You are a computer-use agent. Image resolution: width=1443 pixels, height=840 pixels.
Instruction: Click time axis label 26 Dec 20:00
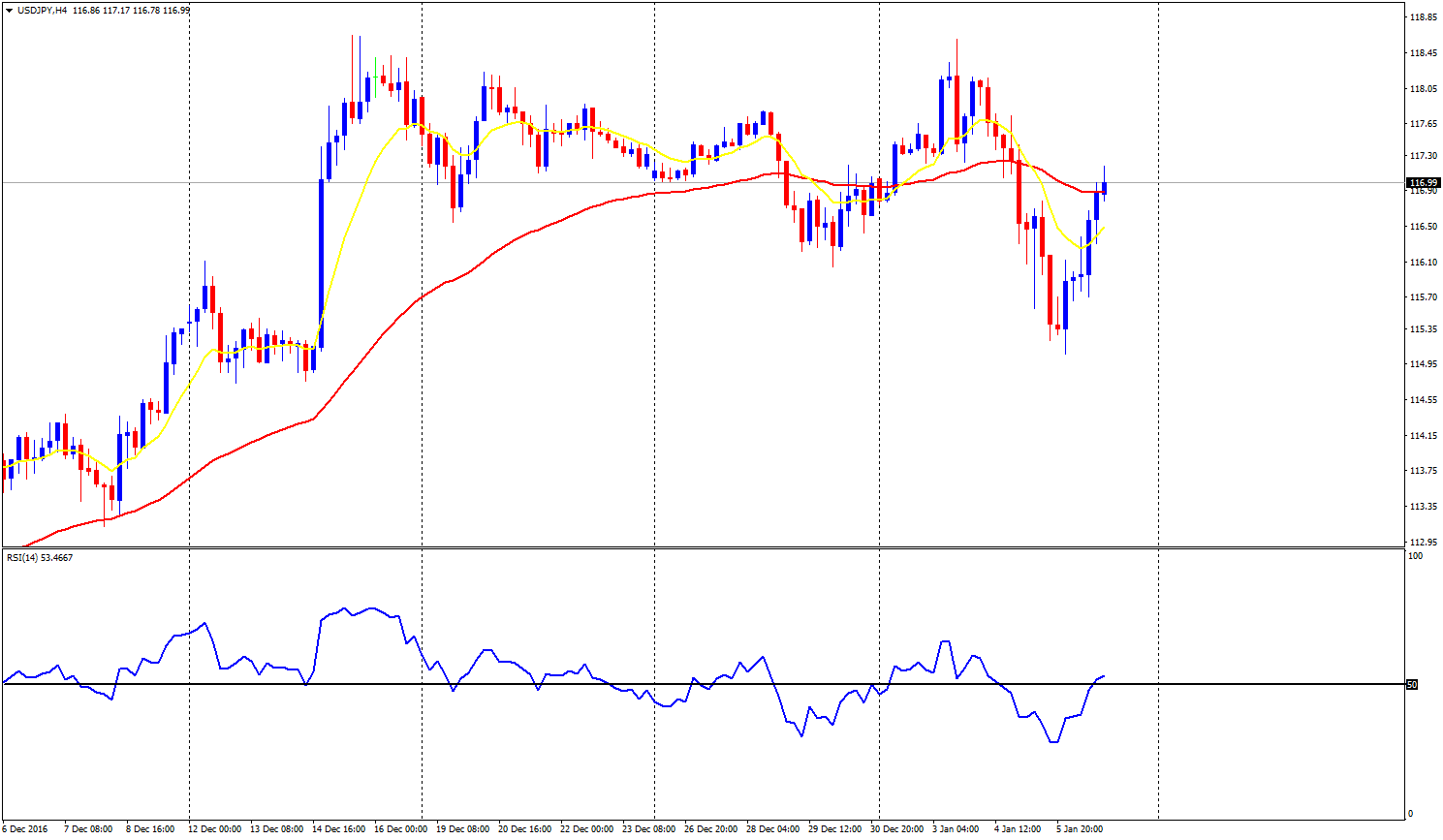(710, 829)
